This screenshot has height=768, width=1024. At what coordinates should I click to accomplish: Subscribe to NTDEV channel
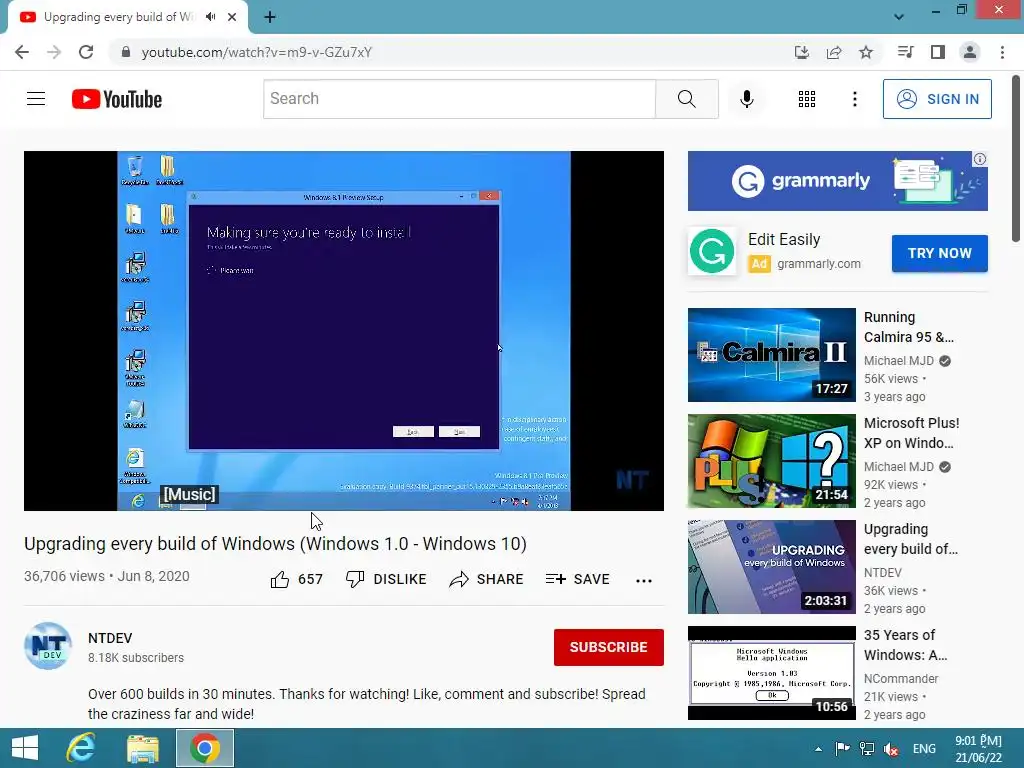(x=609, y=647)
